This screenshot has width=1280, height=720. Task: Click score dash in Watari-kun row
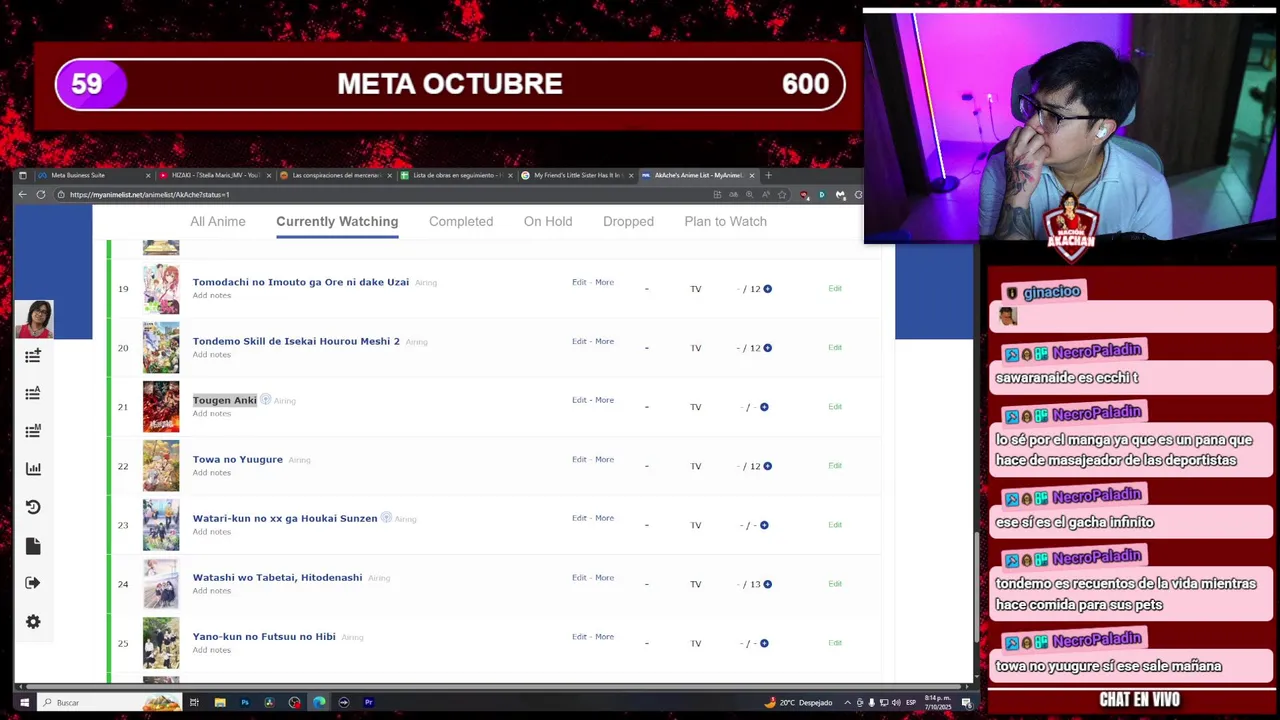[x=647, y=525]
